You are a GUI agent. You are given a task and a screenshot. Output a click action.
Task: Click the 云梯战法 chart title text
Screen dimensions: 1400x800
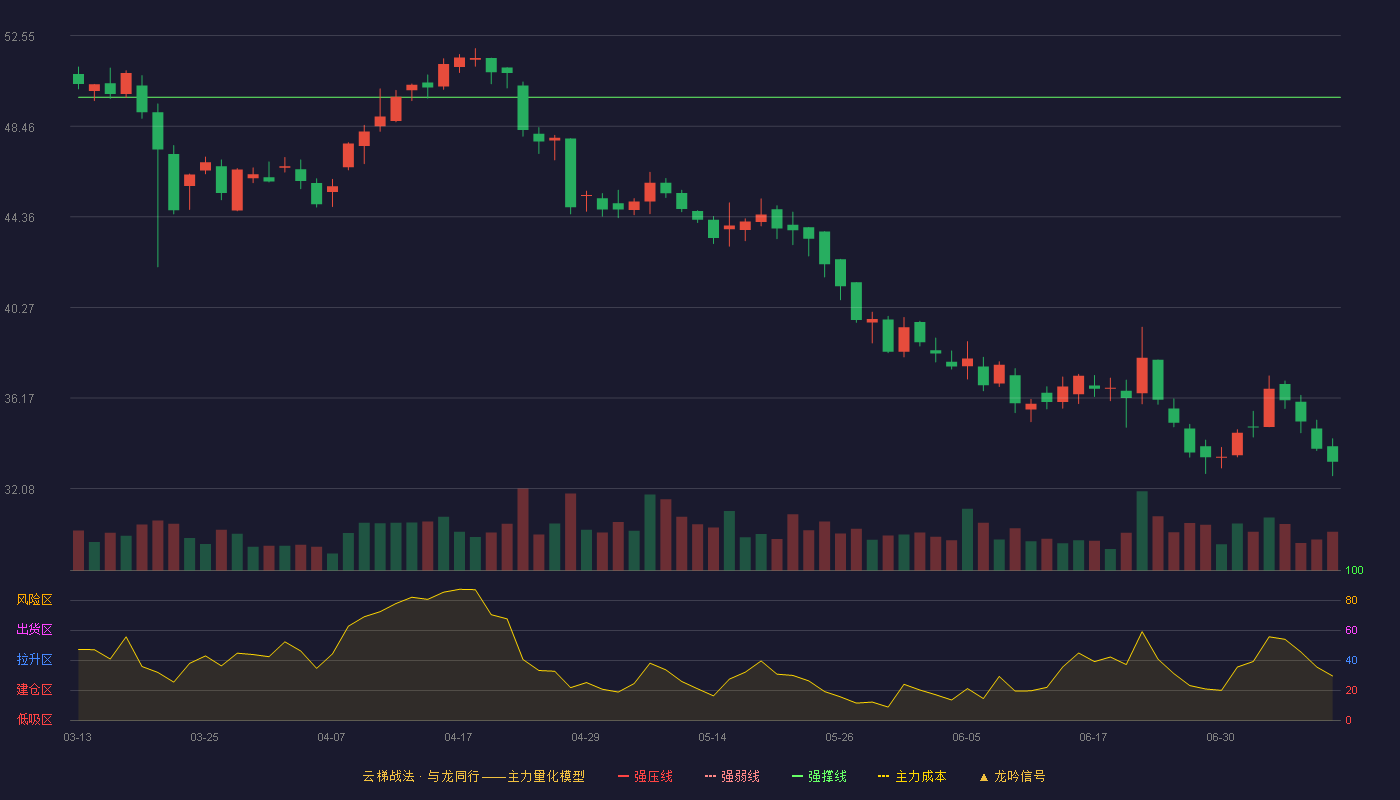click(388, 776)
